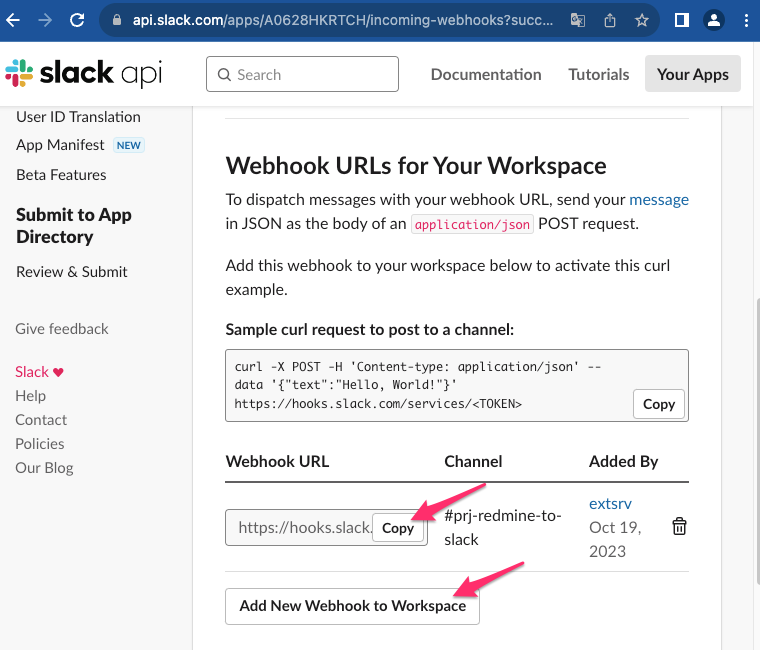Click the sample curl command text
Viewport: 760px width, 650px height.
point(418,385)
